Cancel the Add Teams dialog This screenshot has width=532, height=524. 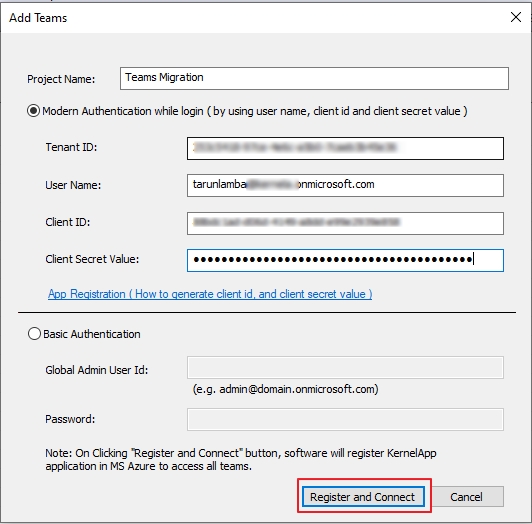coord(467,497)
